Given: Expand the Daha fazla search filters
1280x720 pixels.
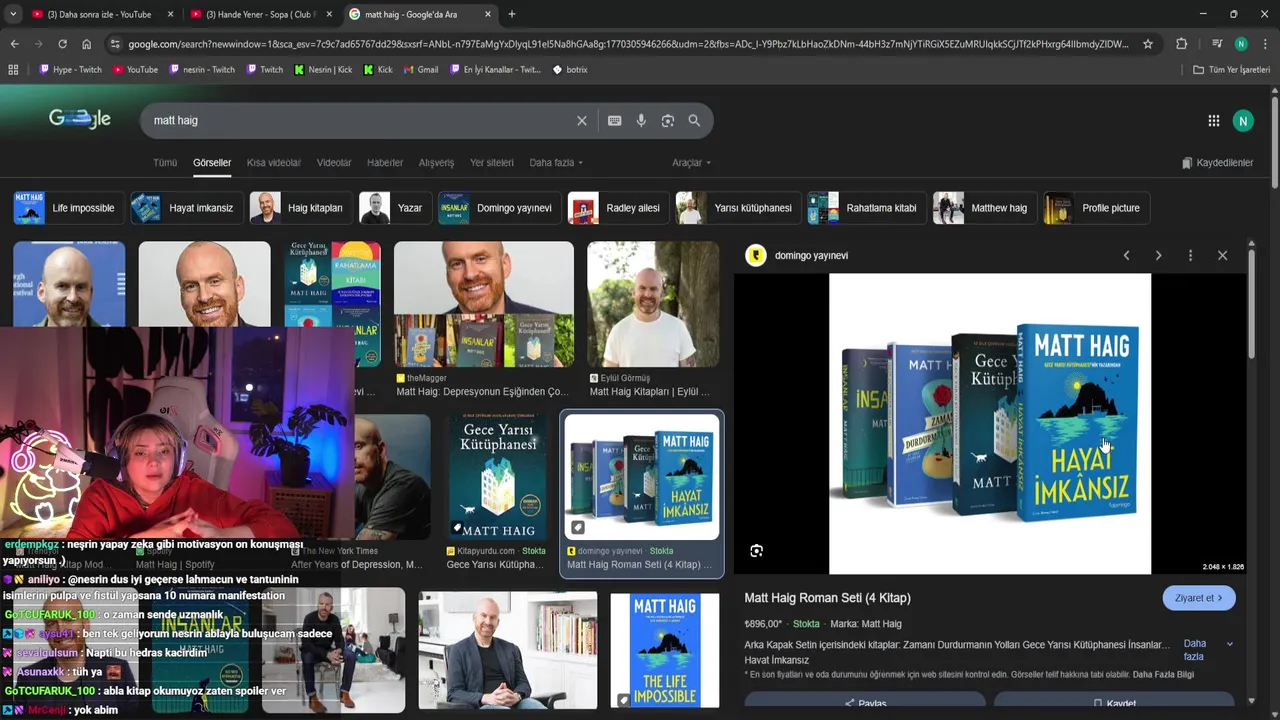Looking at the screenshot, I should tap(556, 163).
